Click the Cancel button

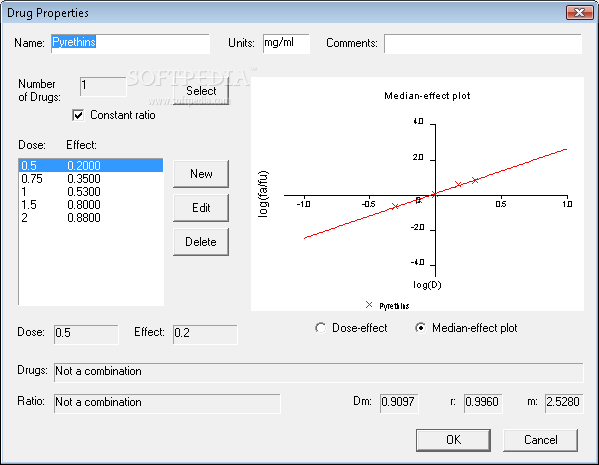tap(540, 440)
